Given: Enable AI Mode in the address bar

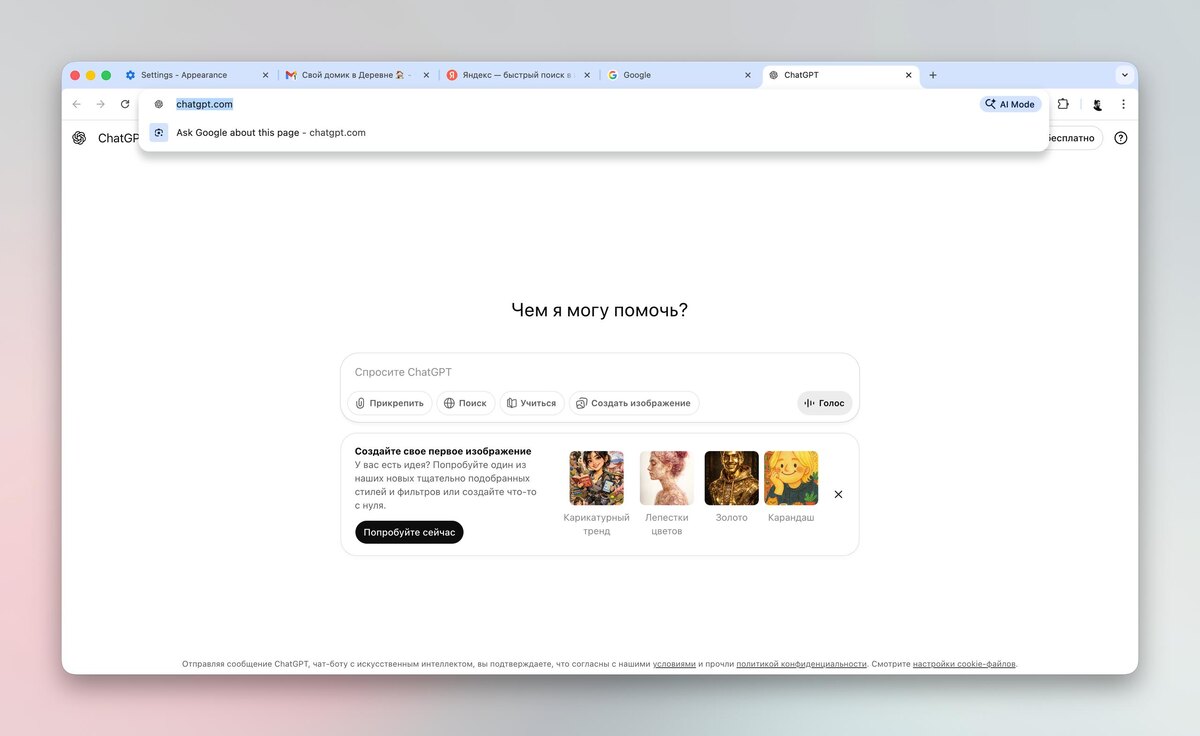Looking at the screenshot, I should tap(1010, 104).
